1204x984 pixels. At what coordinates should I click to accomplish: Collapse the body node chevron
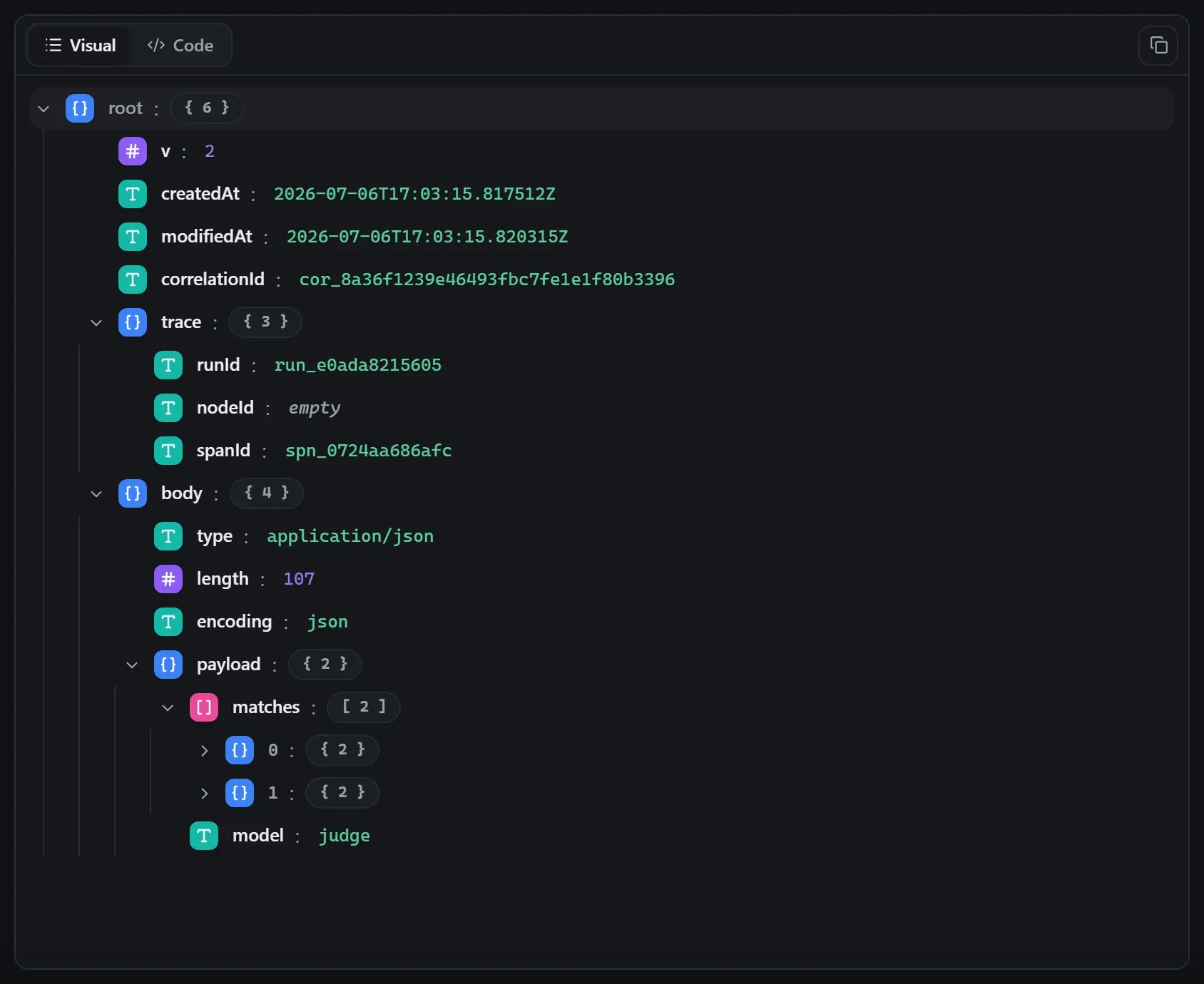(96, 493)
